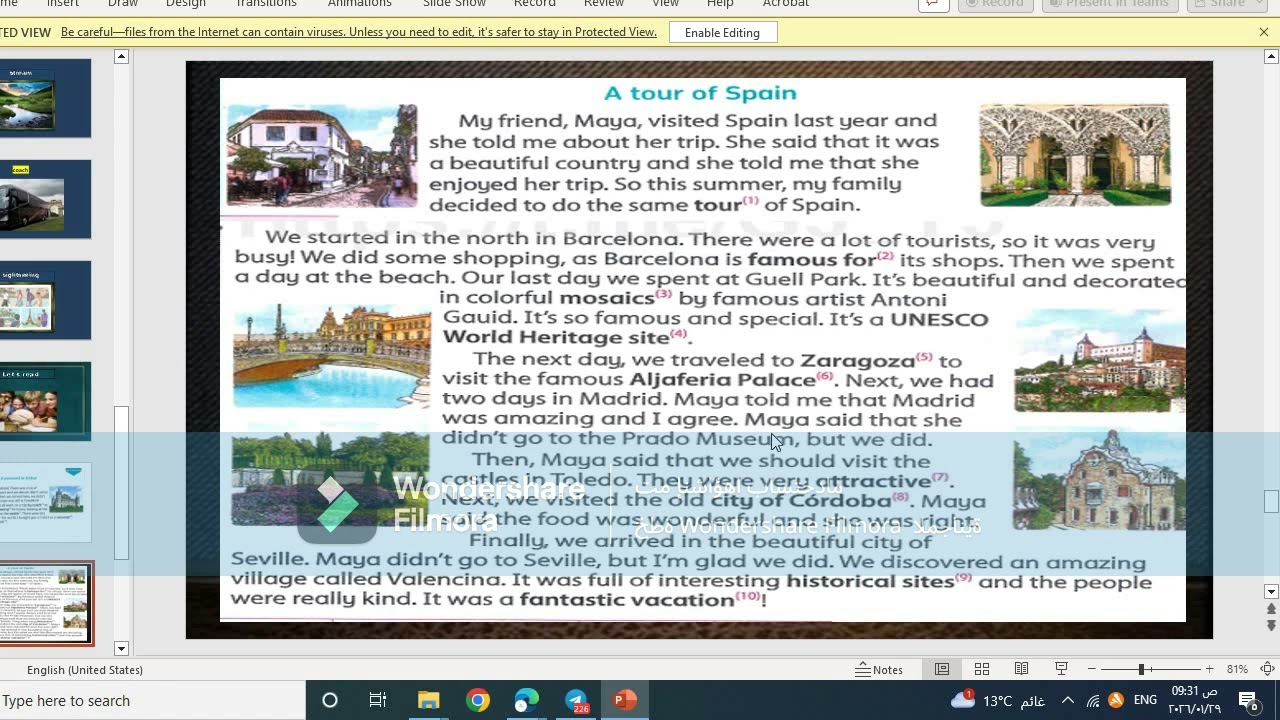
Task: Click thumbnail pane scroll down arrow
Action: tap(121, 648)
